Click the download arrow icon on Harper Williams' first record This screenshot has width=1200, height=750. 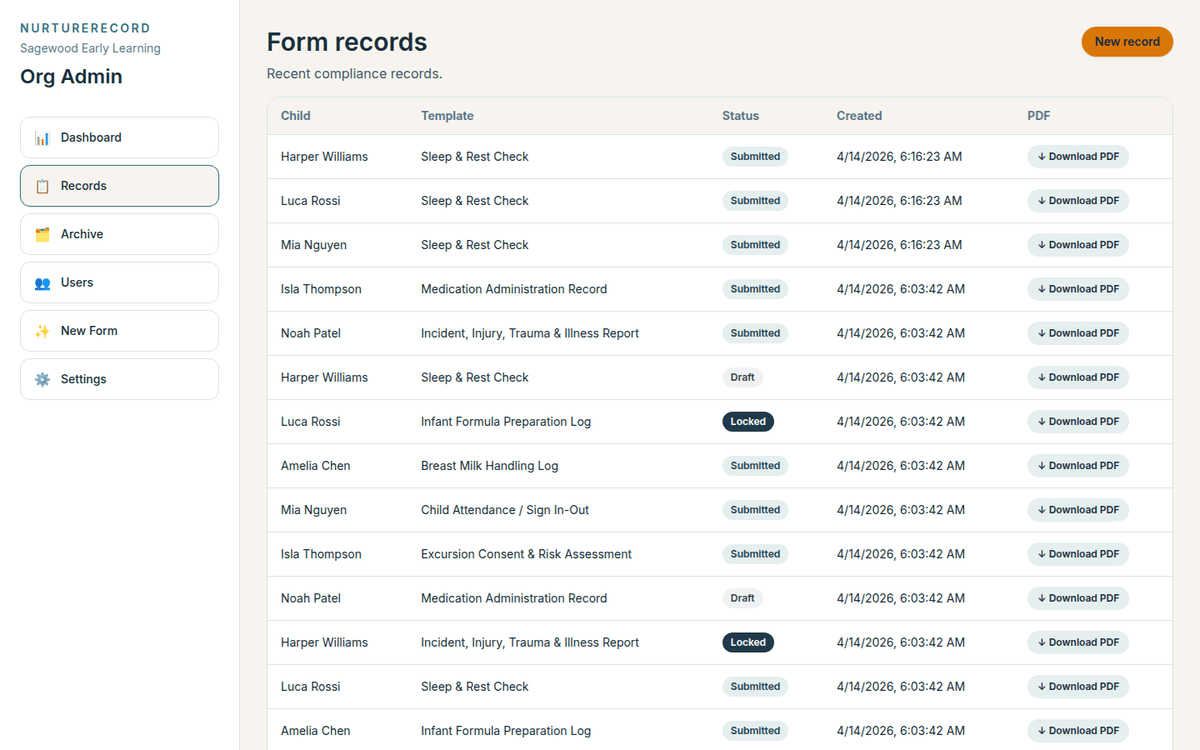tap(1040, 156)
